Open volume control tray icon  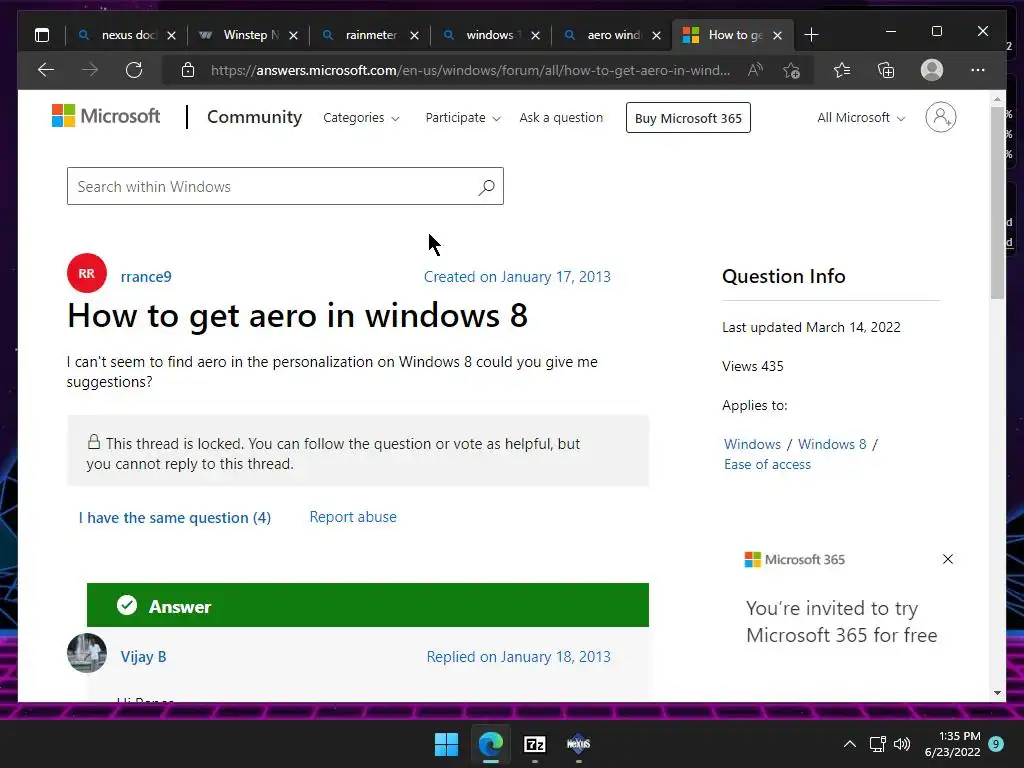902,744
